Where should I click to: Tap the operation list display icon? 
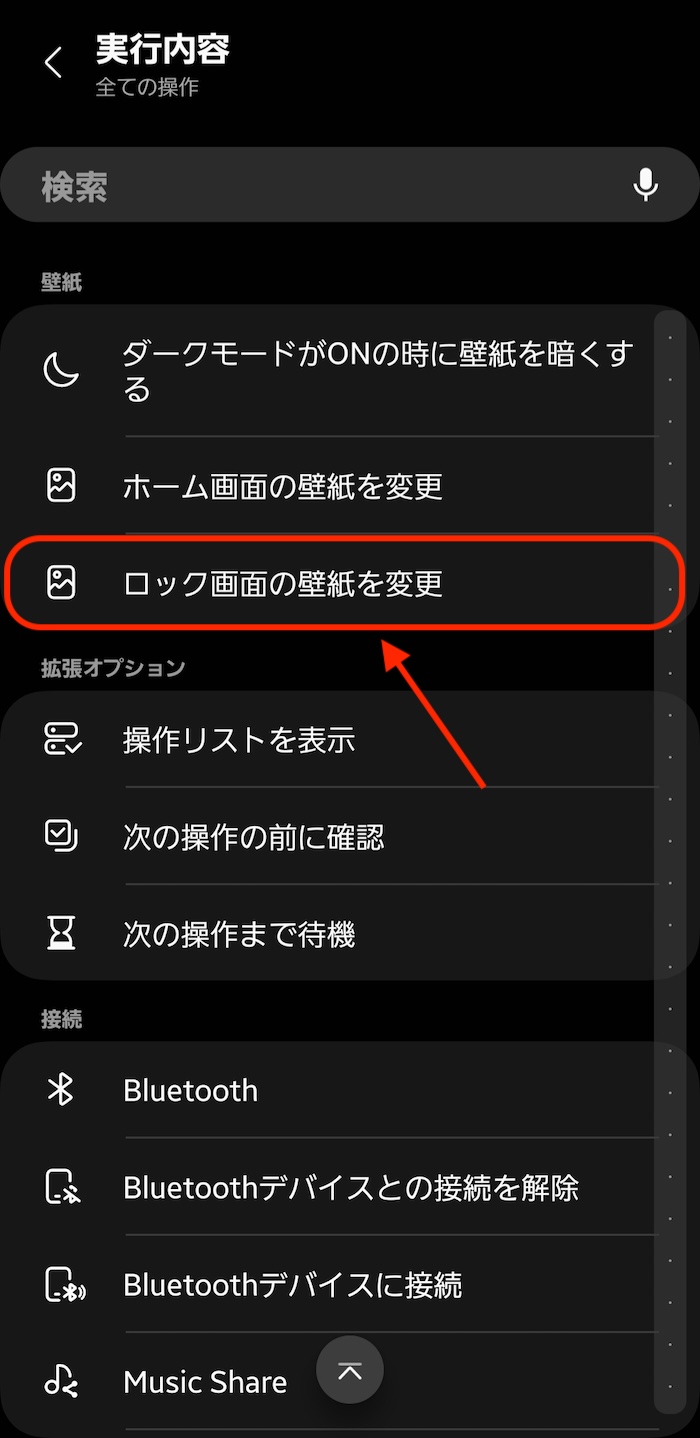[x=63, y=739]
